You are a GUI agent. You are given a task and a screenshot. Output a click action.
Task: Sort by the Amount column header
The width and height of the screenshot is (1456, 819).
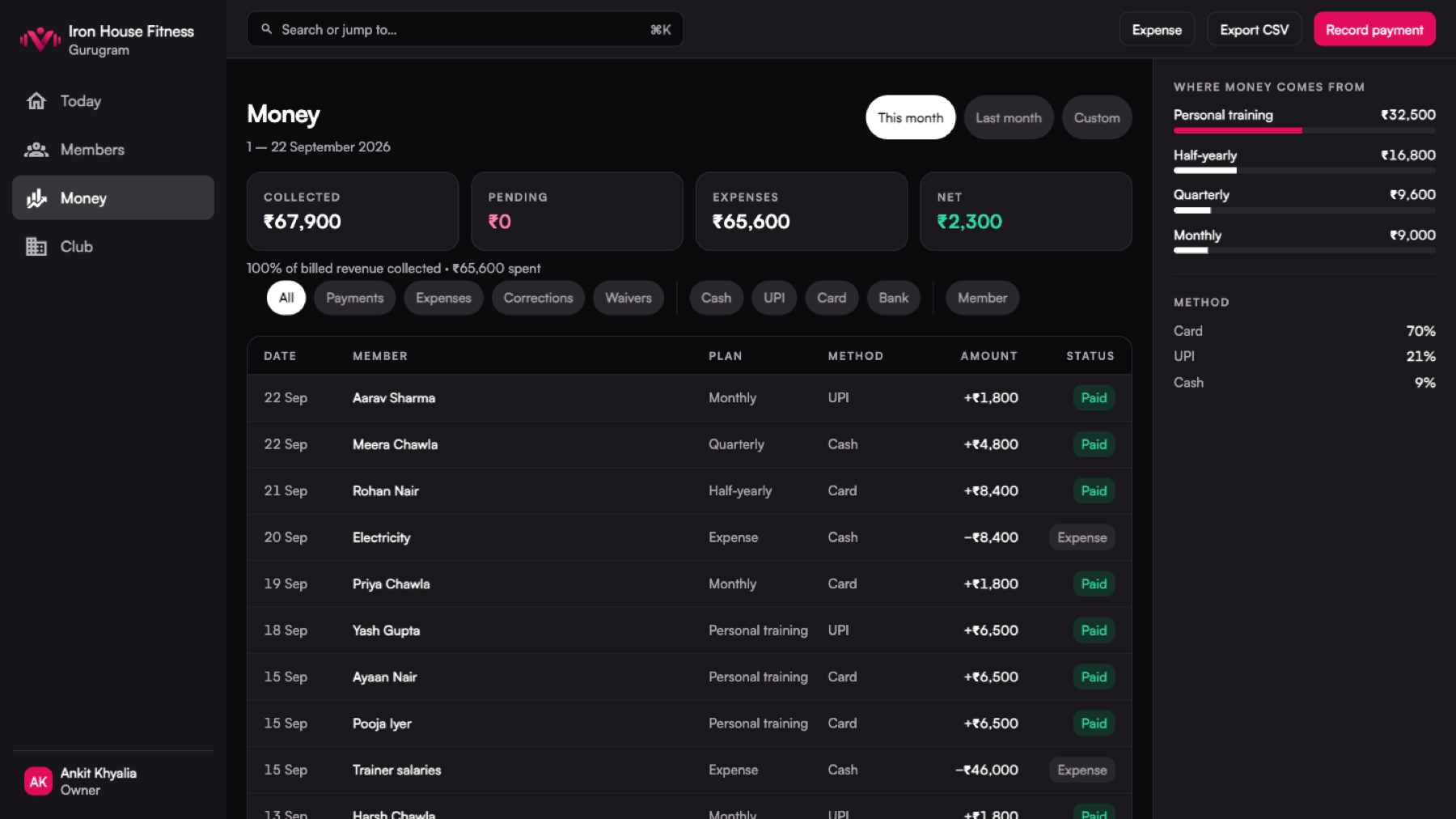(x=988, y=356)
